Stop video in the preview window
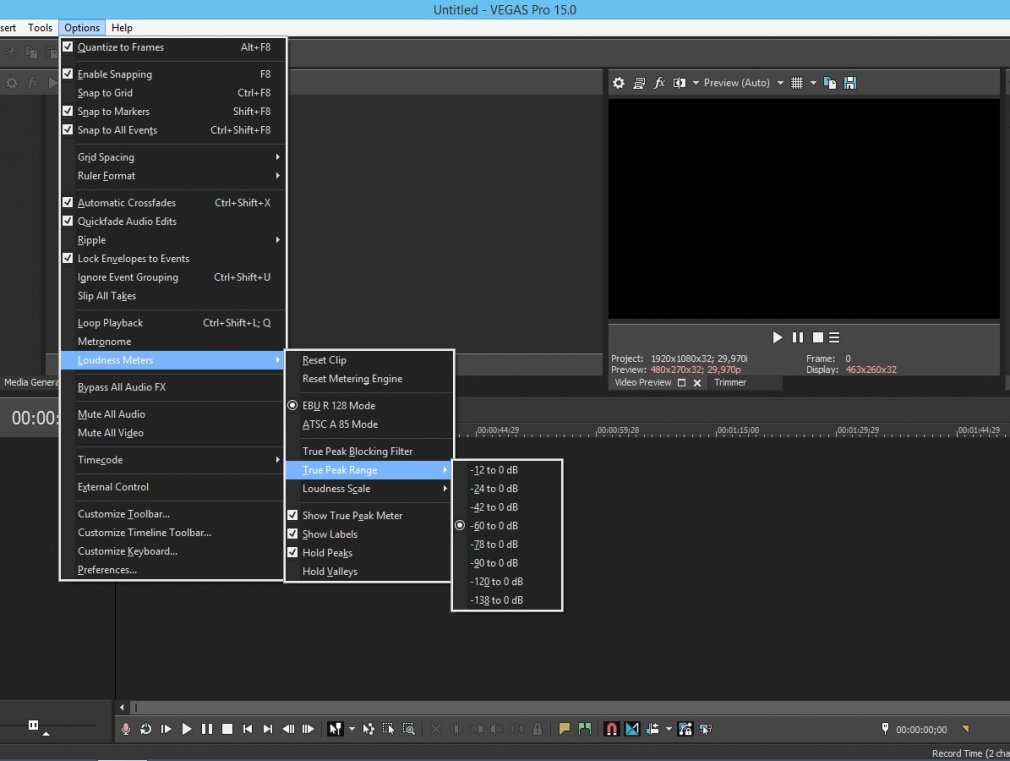The image size is (1010, 761). (x=818, y=337)
